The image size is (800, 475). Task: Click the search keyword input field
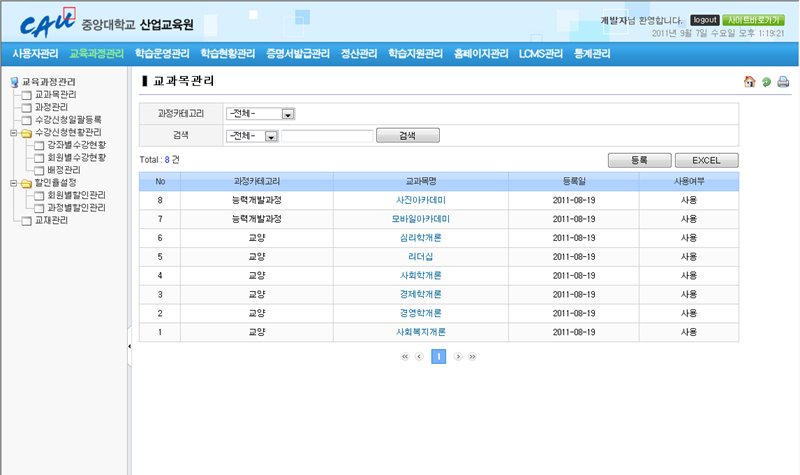click(x=327, y=135)
